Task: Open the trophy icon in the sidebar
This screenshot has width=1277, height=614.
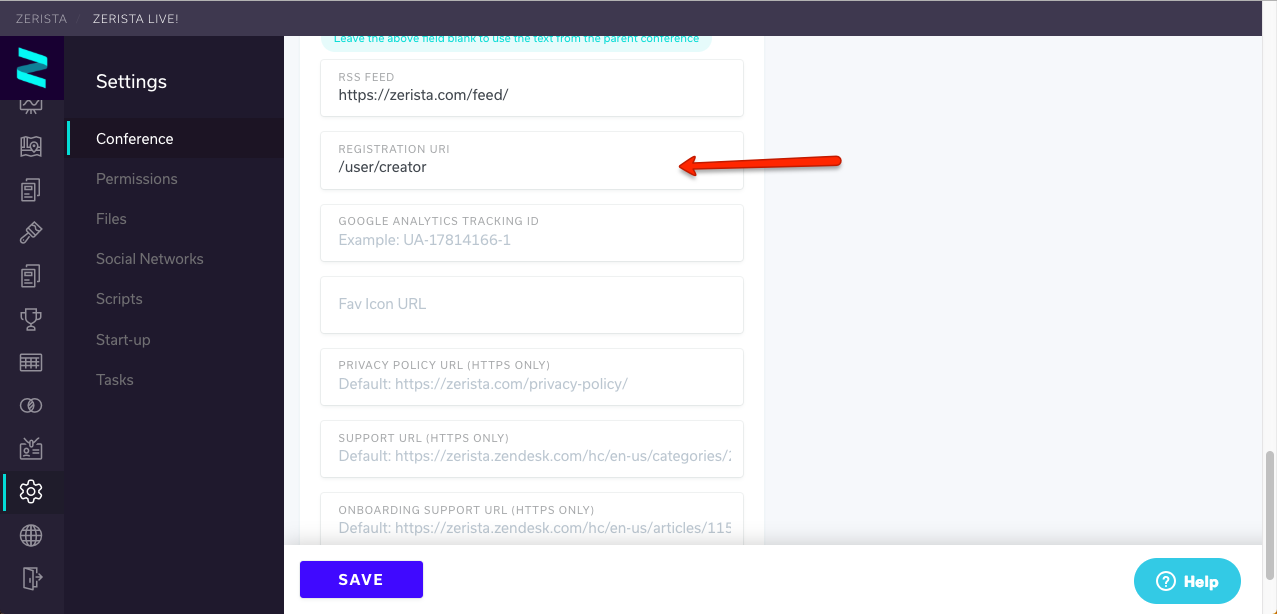Action: [x=31, y=319]
